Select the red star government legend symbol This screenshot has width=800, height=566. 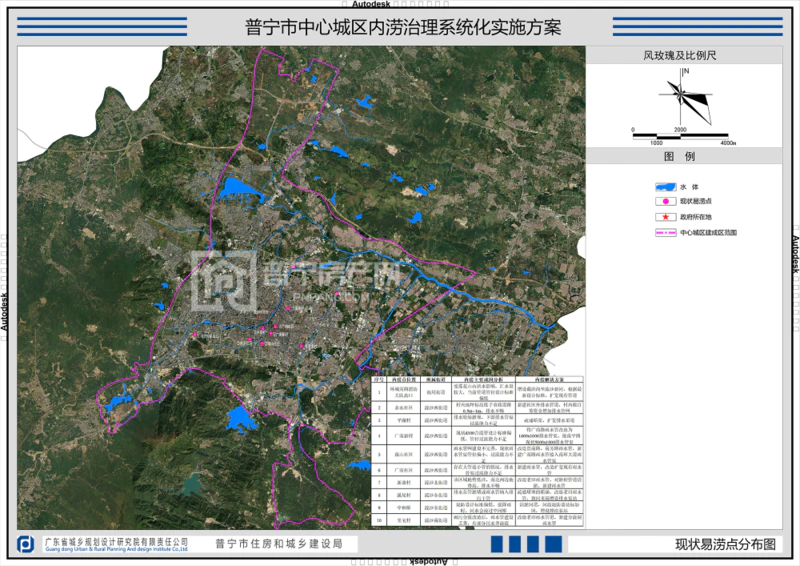pos(662,216)
